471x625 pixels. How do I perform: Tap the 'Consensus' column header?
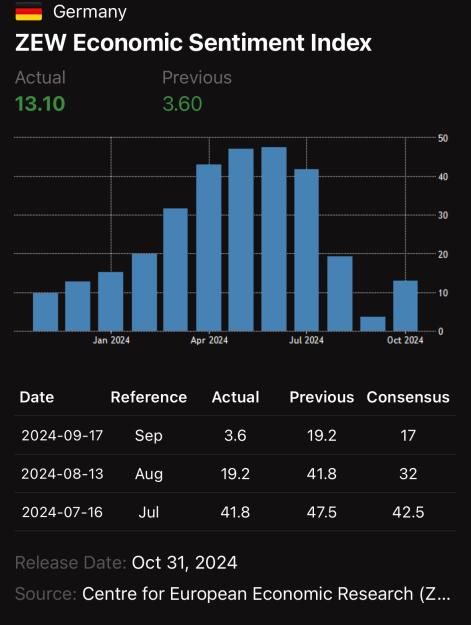408,397
